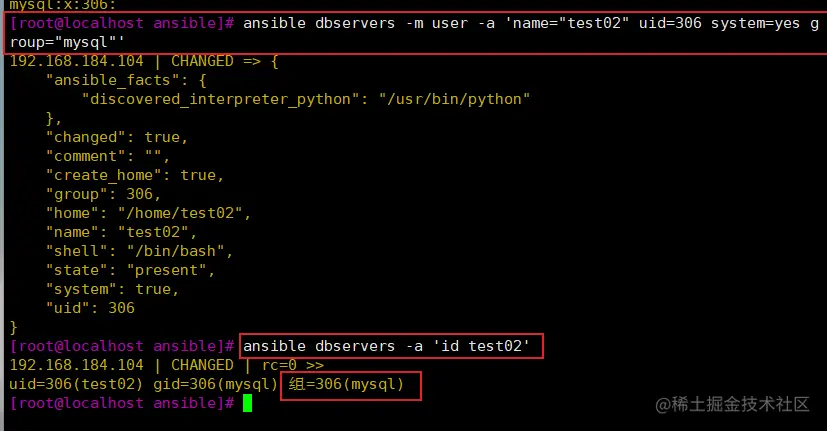
Task: Click the "rc=0 >>" result text
Action: 293,365
